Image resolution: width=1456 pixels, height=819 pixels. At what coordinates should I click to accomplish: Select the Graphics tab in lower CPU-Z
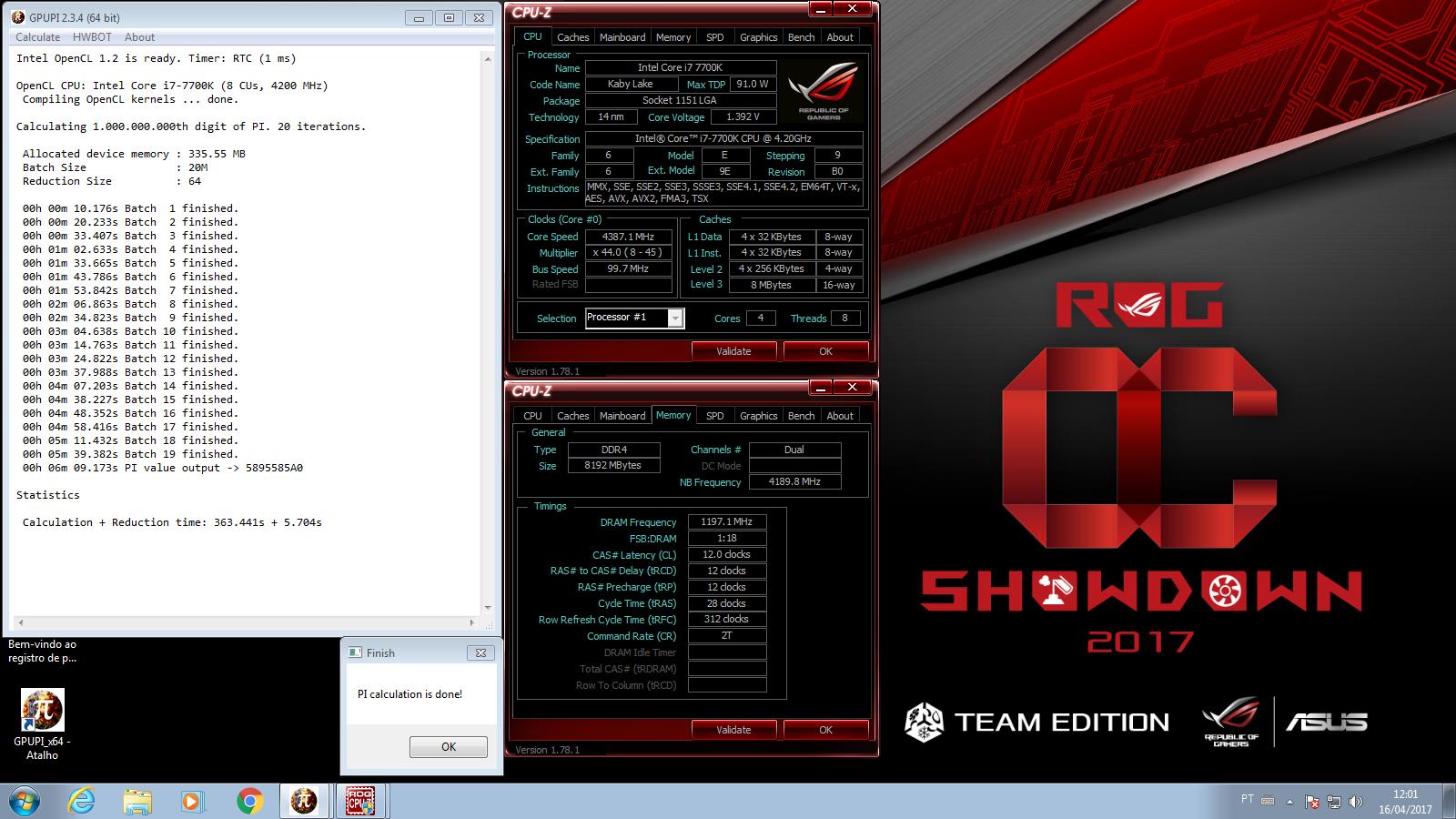point(758,416)
